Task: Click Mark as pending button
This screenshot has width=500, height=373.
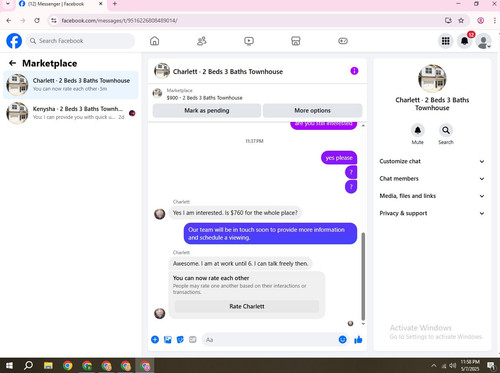Action: [x=207, y=110]
